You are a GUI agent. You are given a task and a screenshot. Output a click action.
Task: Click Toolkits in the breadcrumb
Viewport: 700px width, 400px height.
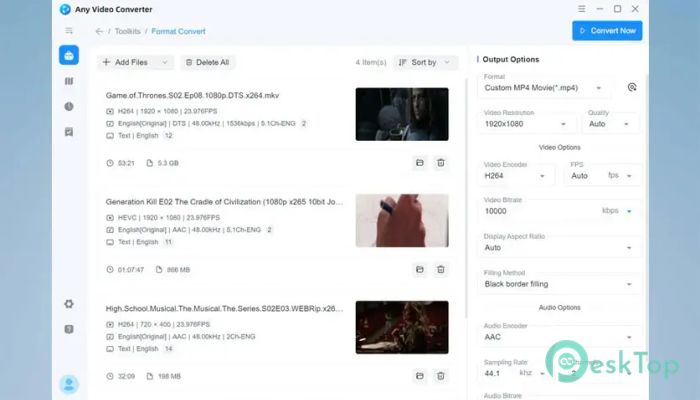click(128, 31)
